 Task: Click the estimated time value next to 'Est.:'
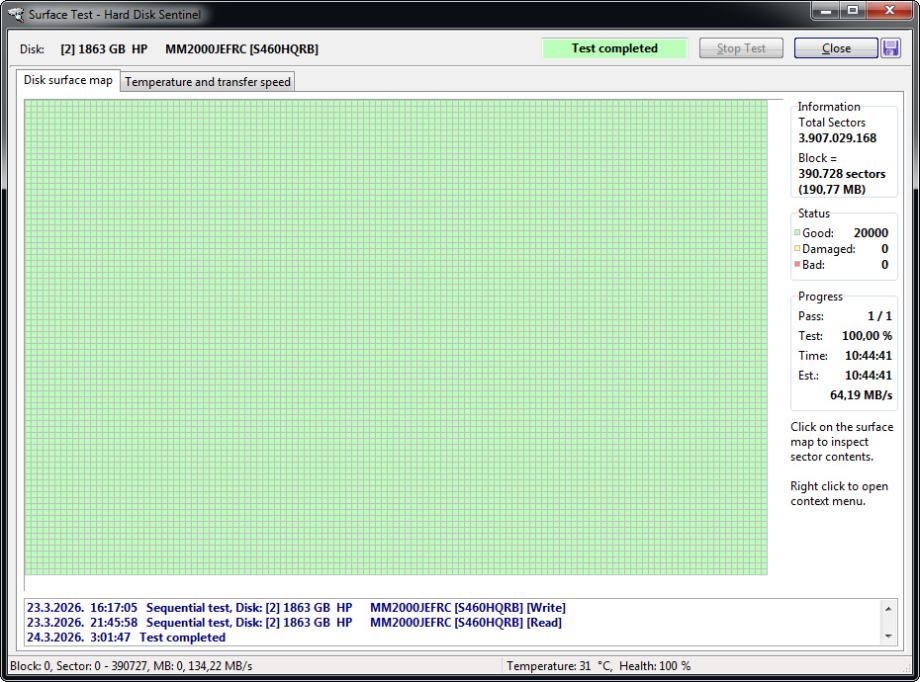click(x=868, y=375)
